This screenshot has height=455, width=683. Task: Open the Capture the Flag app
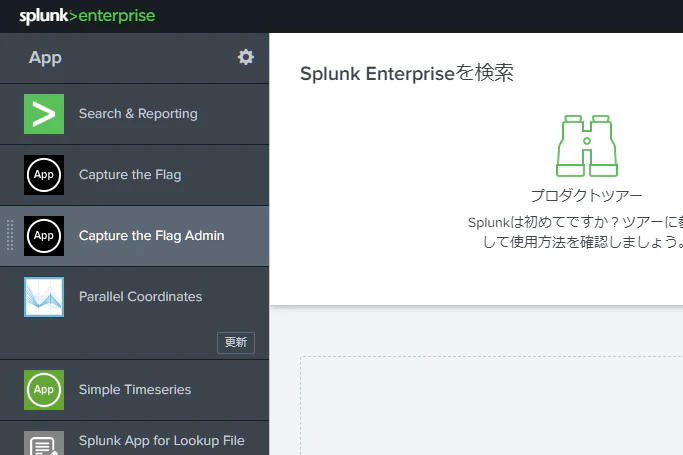coord(130,175)
